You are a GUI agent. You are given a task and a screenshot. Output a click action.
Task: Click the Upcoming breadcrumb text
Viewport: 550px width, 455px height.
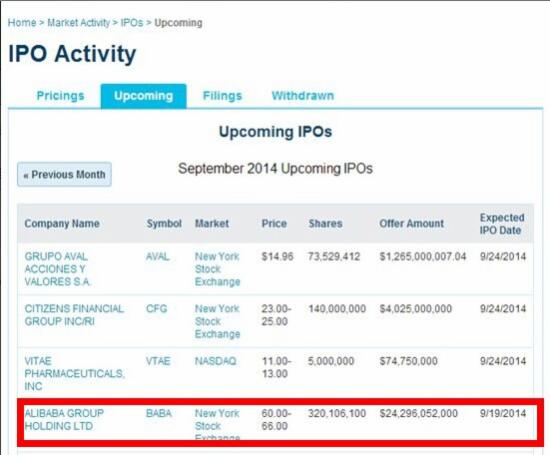178,23
